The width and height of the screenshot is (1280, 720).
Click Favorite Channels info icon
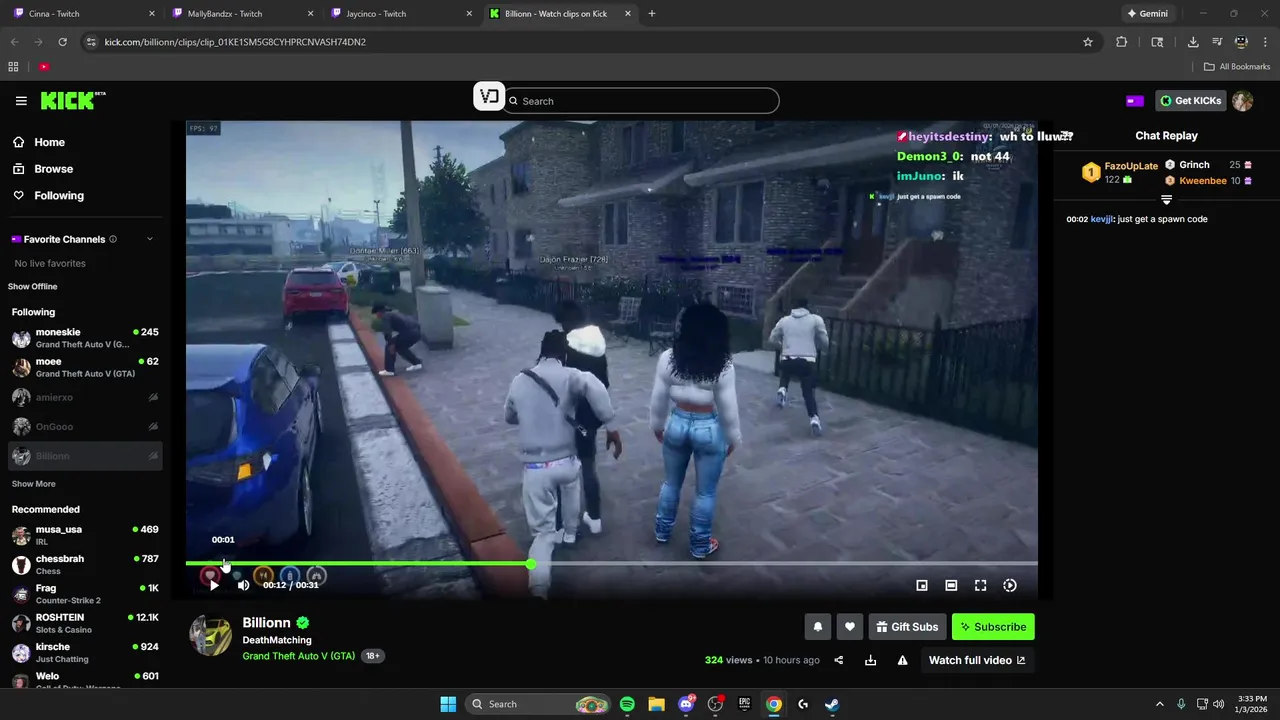pos(113,239)
